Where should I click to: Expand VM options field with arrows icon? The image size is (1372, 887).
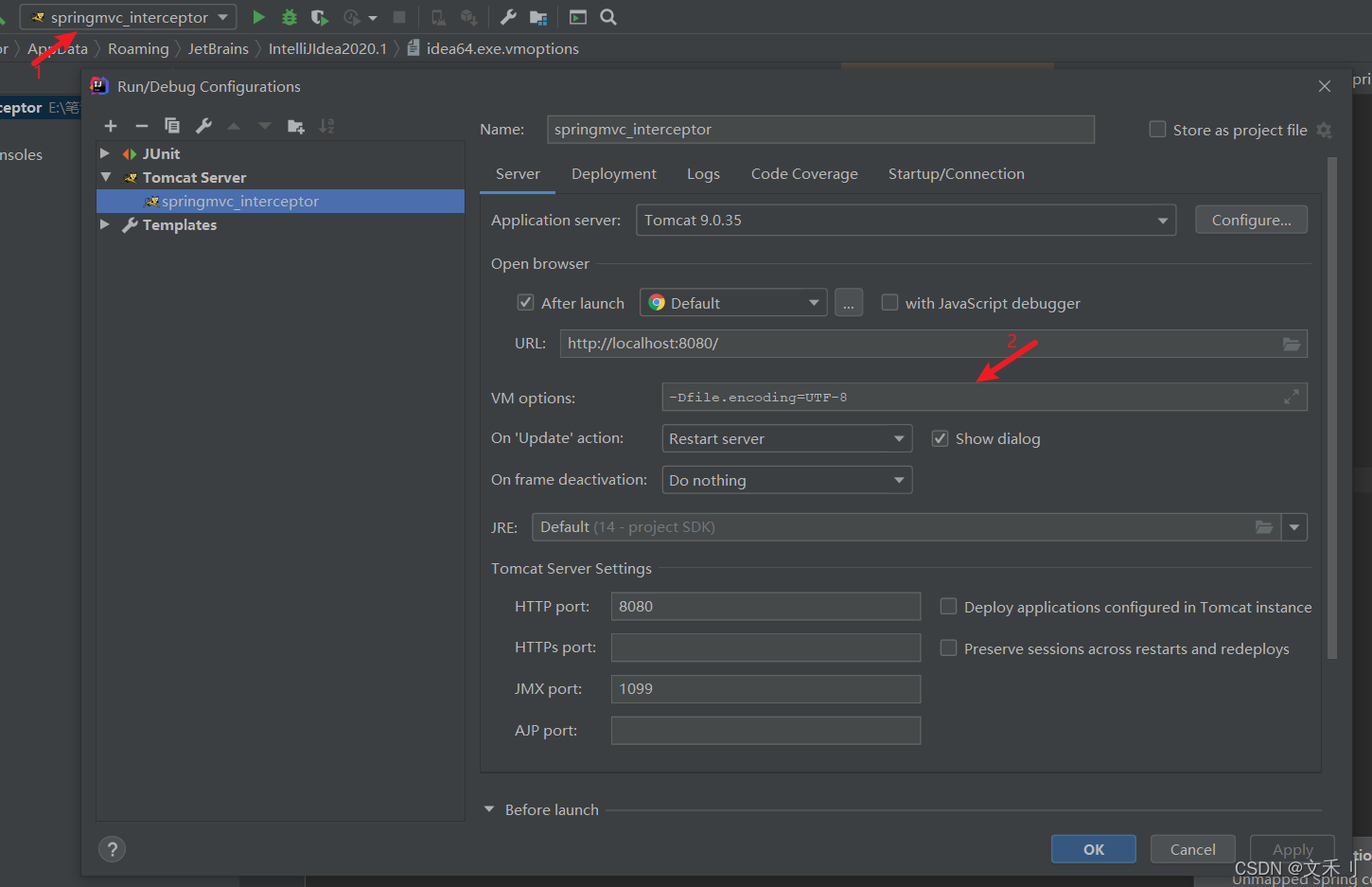tap(1292, 397)
